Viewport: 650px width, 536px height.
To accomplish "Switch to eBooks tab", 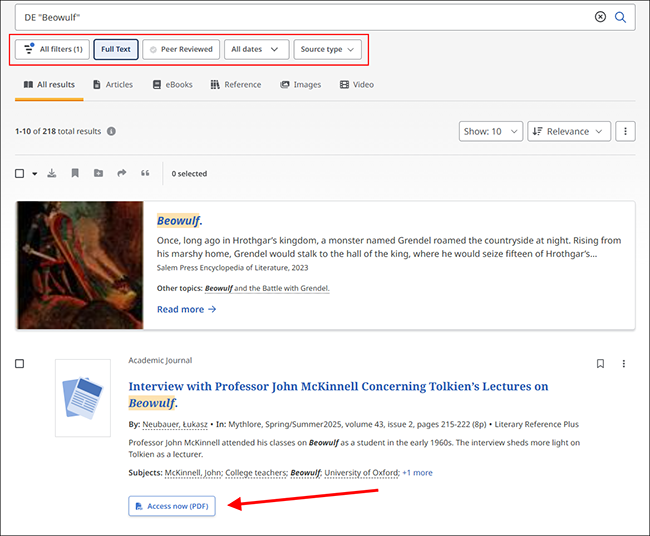I will pyautogui.click(x=172, y=85).
